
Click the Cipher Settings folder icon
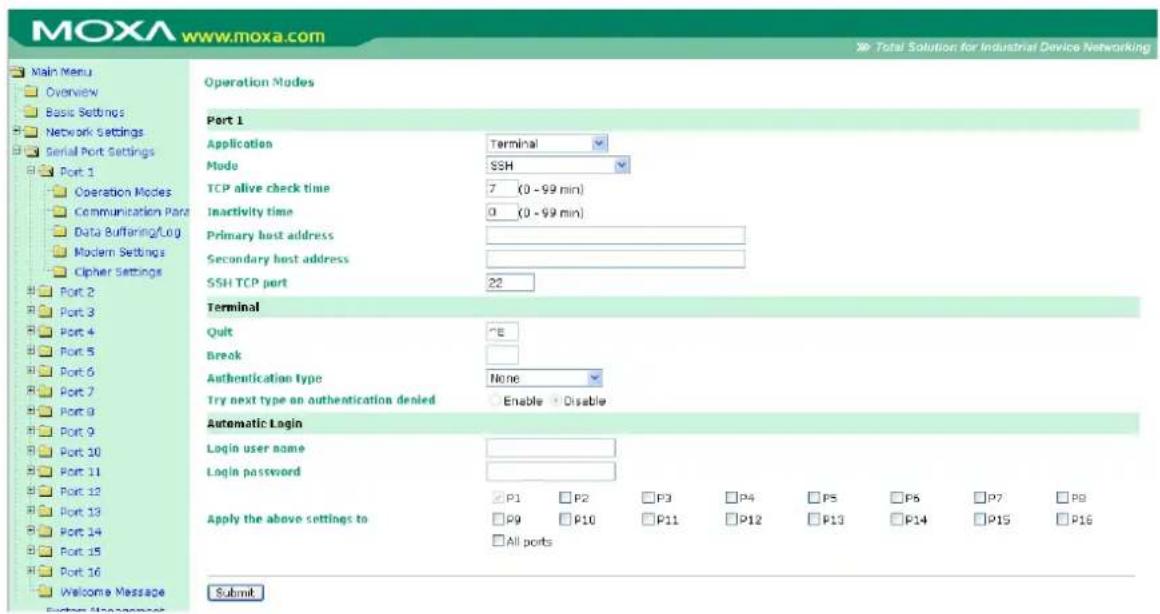tap(60, 271)
